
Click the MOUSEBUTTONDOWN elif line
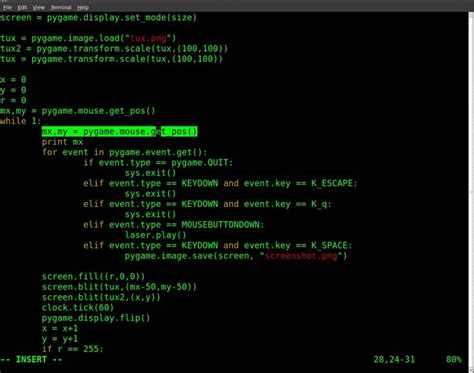point(174,225)
